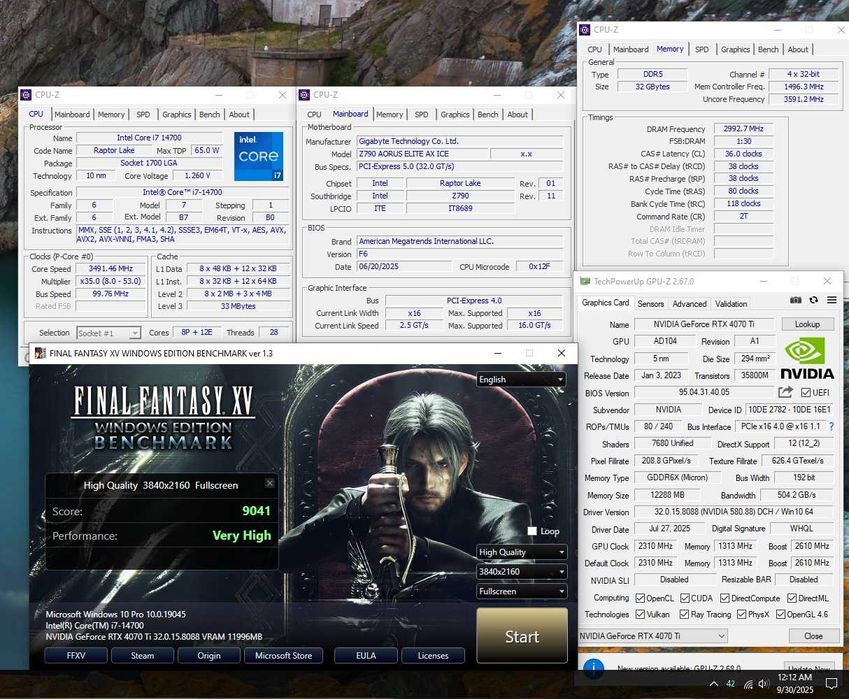Viewport: 849px width, 699px height.
Task: Open the High Quality preset dropdown
Action: coord(521,552)
